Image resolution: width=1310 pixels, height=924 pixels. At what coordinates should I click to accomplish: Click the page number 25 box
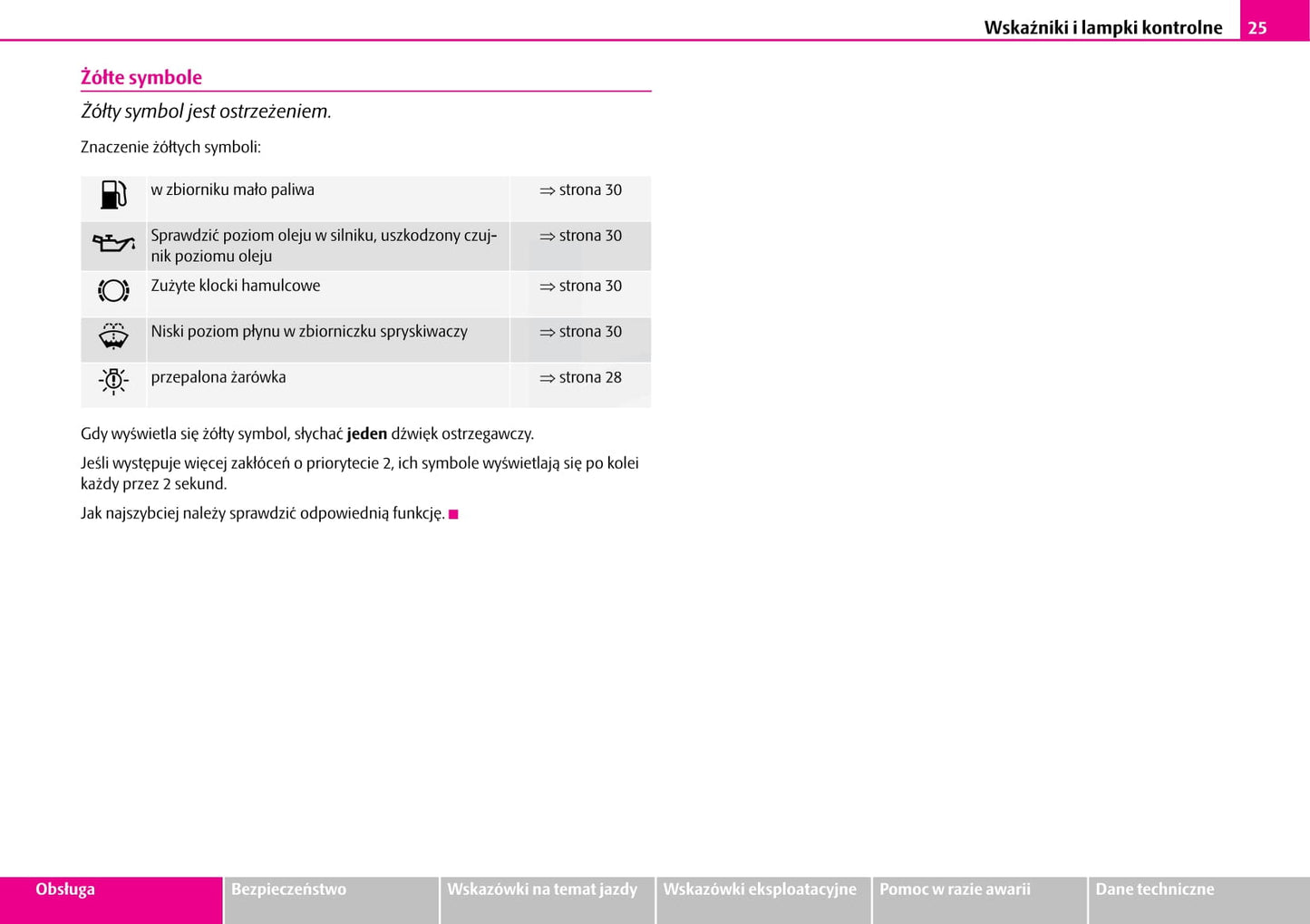point(1257,27)
